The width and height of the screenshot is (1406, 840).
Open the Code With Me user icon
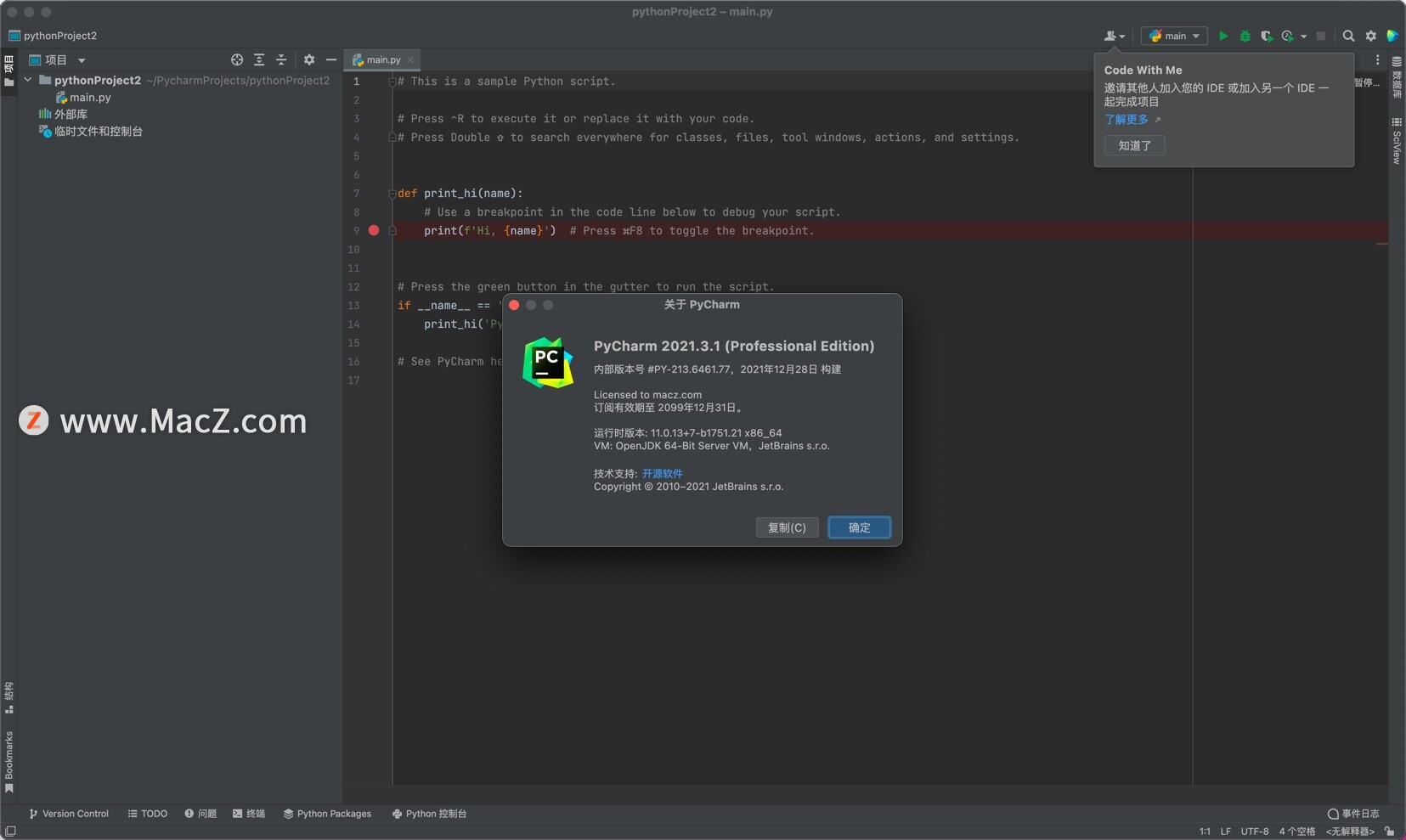pos(1113,36)
